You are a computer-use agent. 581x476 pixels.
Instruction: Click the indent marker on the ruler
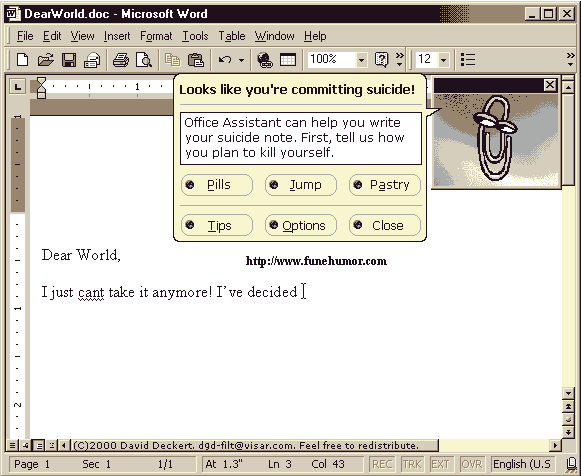pyautogui.click(x=42, y=88)
